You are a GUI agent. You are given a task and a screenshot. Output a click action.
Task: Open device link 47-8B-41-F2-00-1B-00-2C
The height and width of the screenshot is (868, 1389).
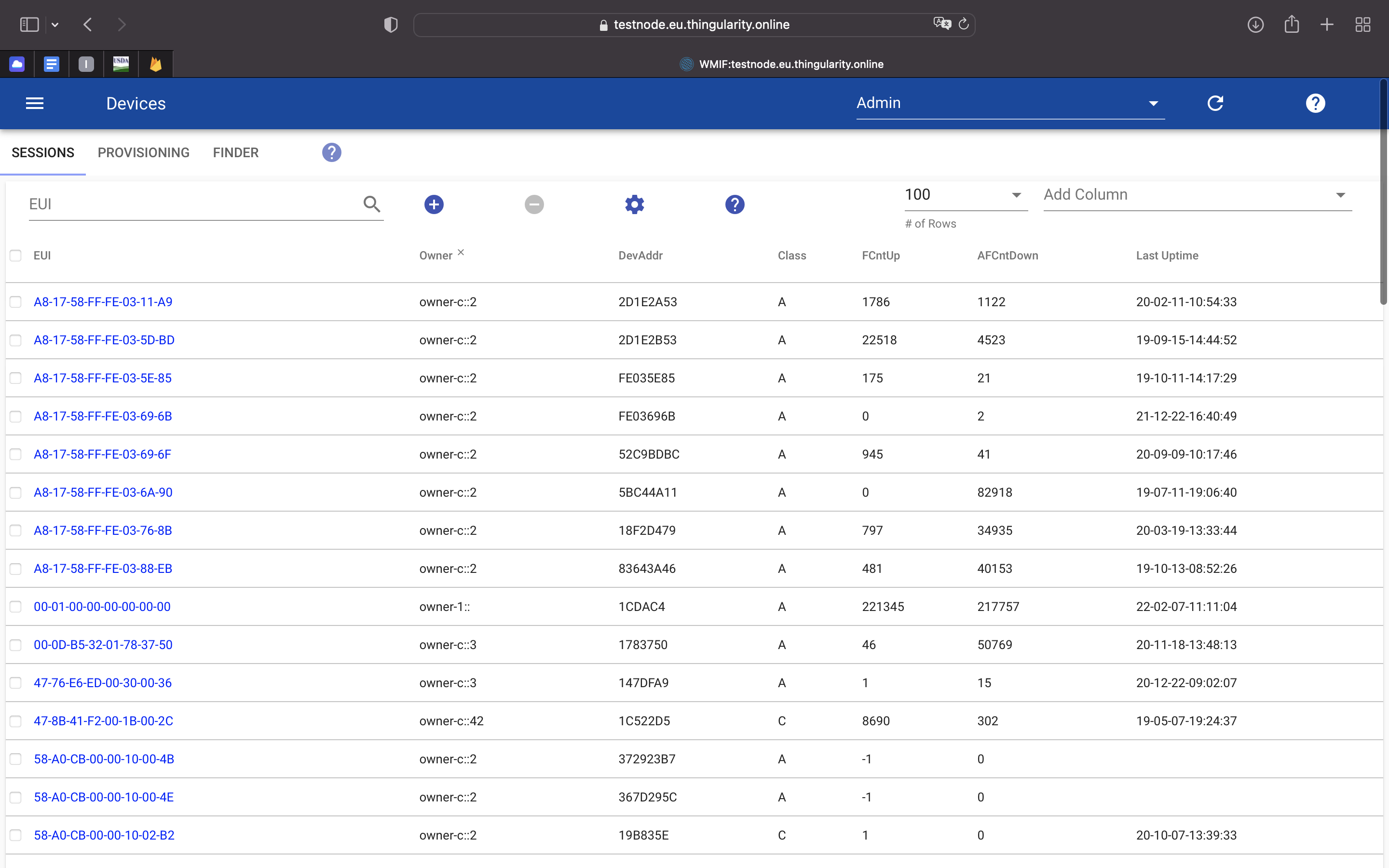103,721
